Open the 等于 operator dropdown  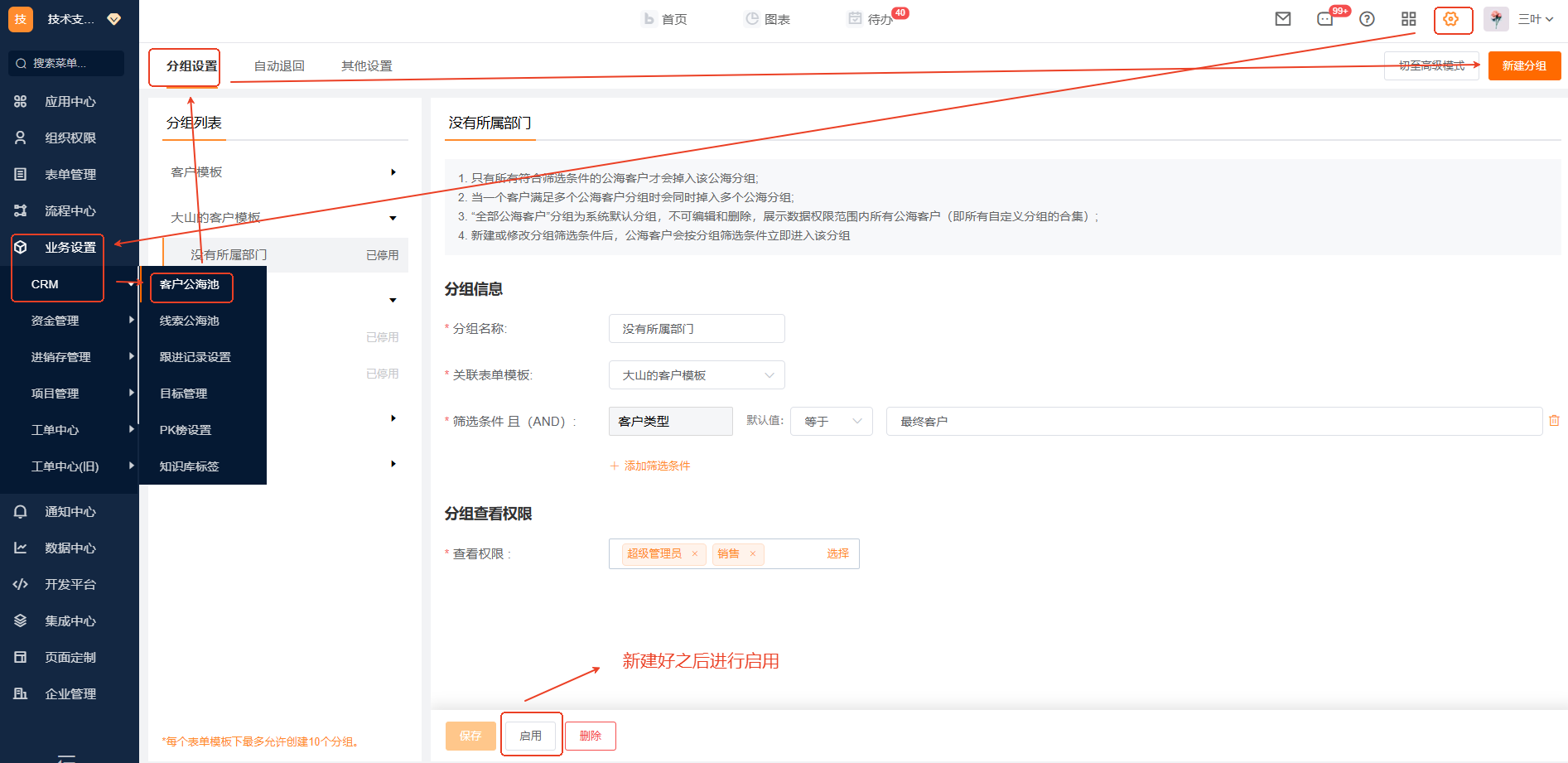(832, 422)
